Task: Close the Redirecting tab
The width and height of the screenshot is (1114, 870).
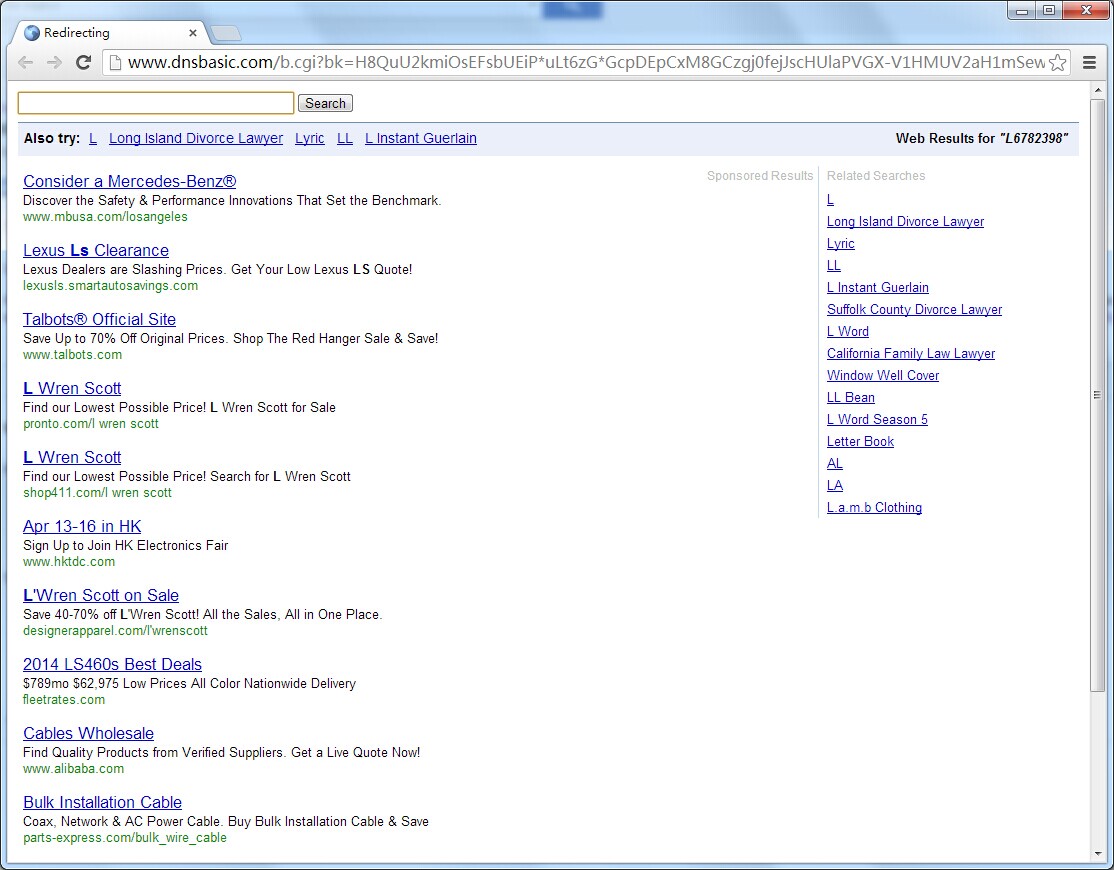Action: point(193,33)
